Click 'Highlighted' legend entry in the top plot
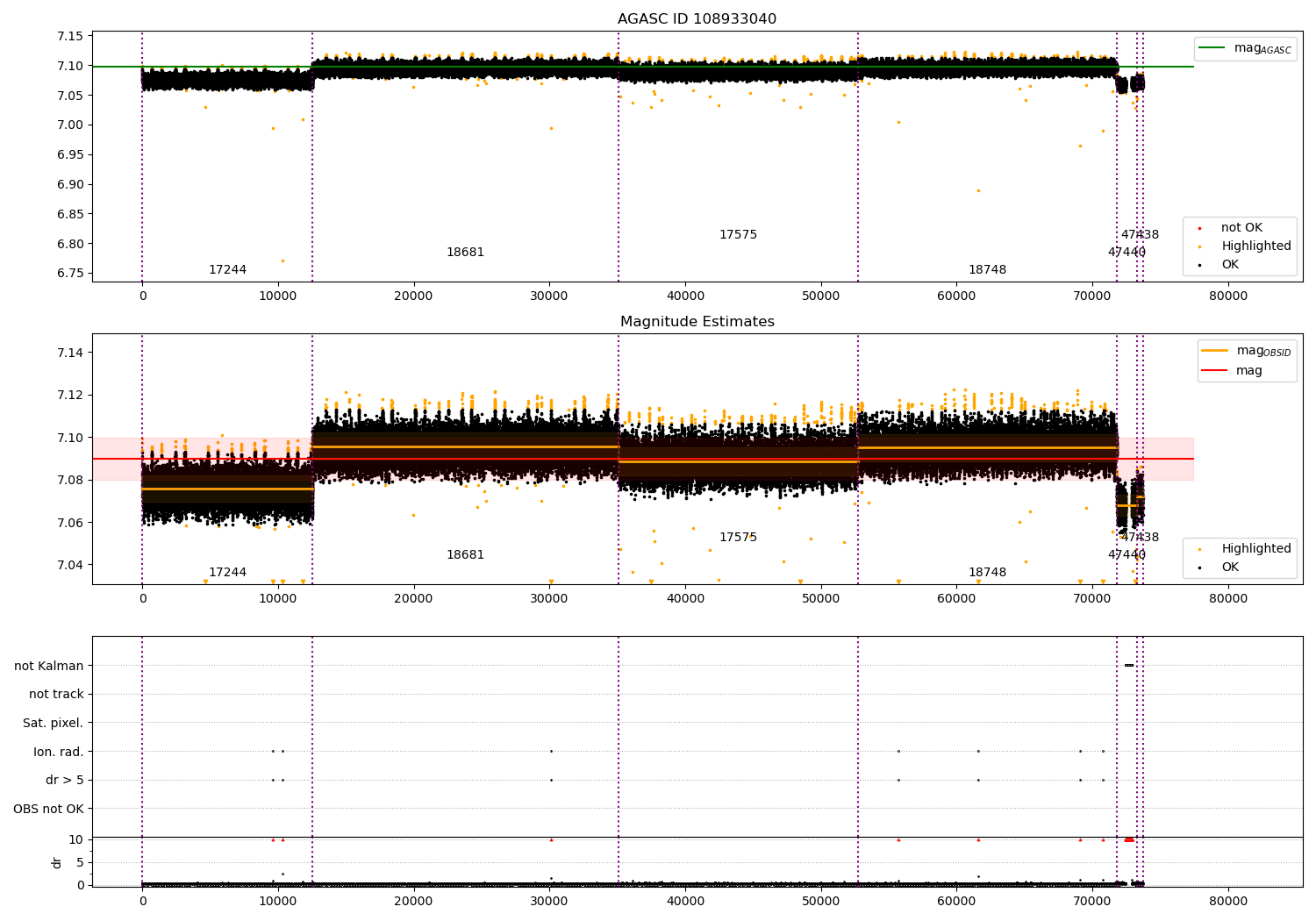 [1256, 246]
